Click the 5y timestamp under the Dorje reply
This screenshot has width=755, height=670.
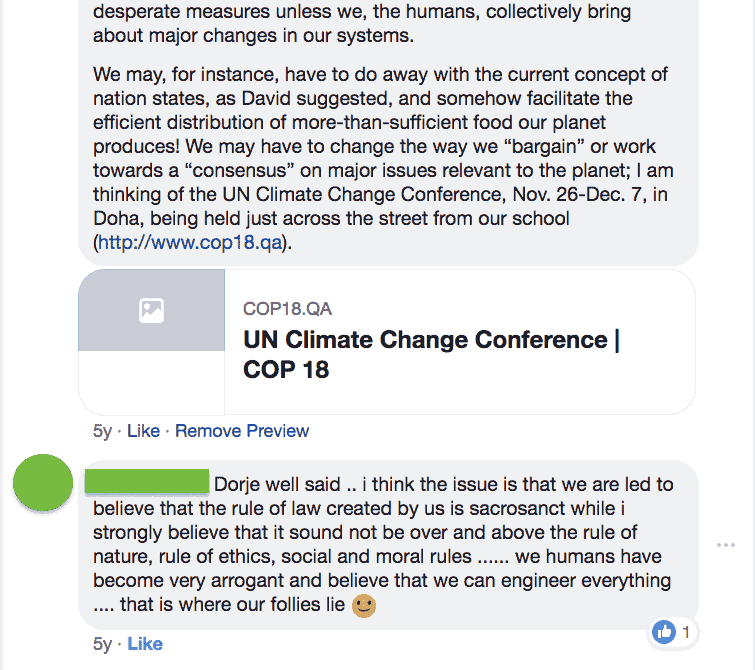pyautogui.click(x=102, y=644)
